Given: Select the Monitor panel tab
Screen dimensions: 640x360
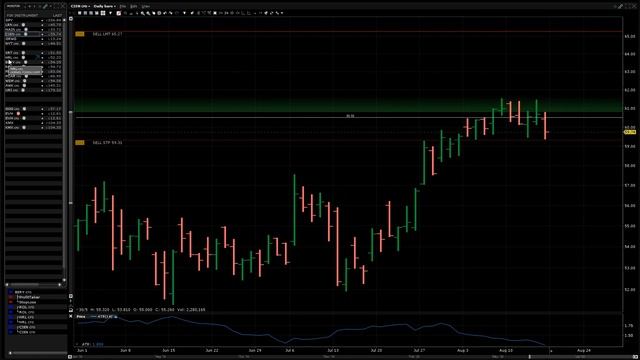Looking at the screenshot, I should point(13,7).
